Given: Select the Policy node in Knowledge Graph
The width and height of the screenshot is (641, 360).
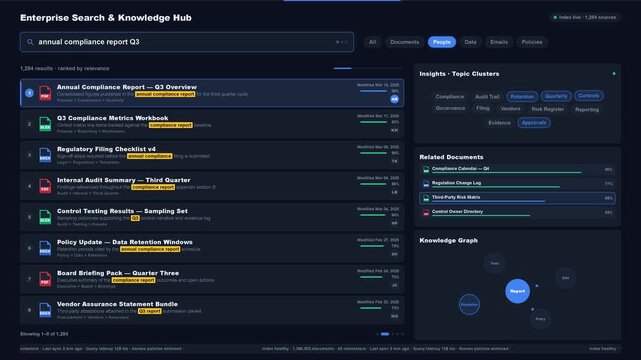Looking at the screenshot, I should point(540,319).
